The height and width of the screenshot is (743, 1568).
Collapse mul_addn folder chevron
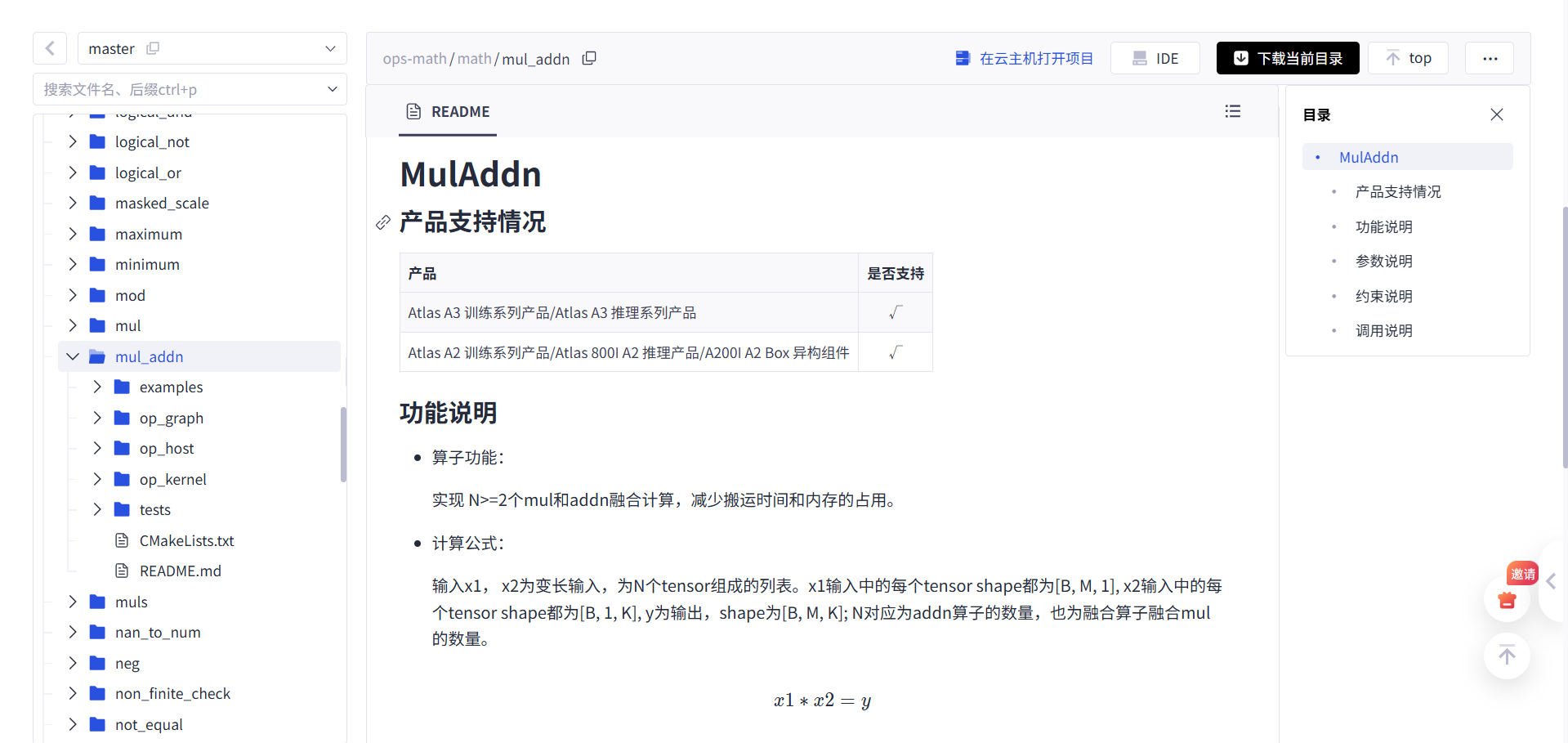tap(73, 356)
